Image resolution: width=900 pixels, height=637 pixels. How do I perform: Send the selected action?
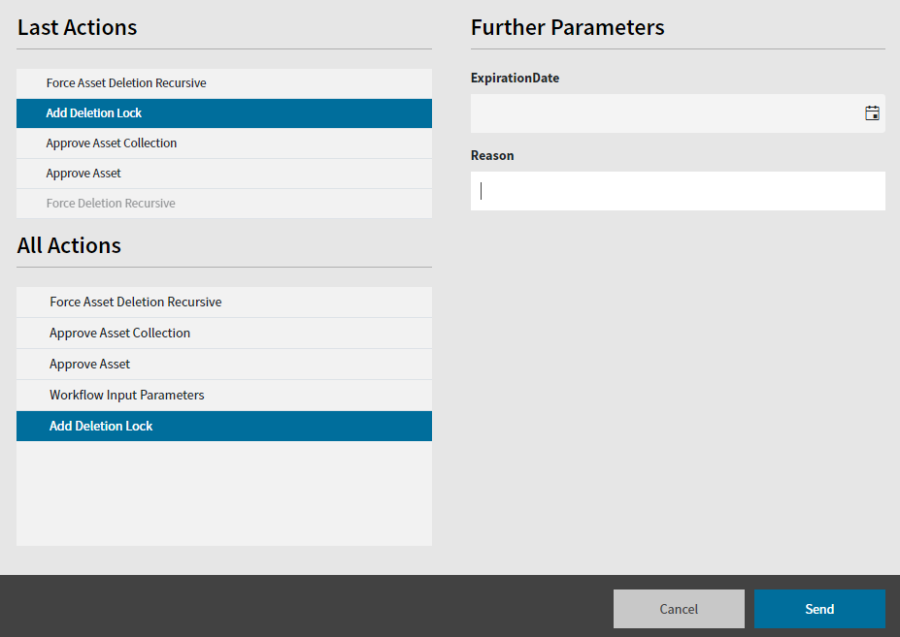tap(819, 609)
